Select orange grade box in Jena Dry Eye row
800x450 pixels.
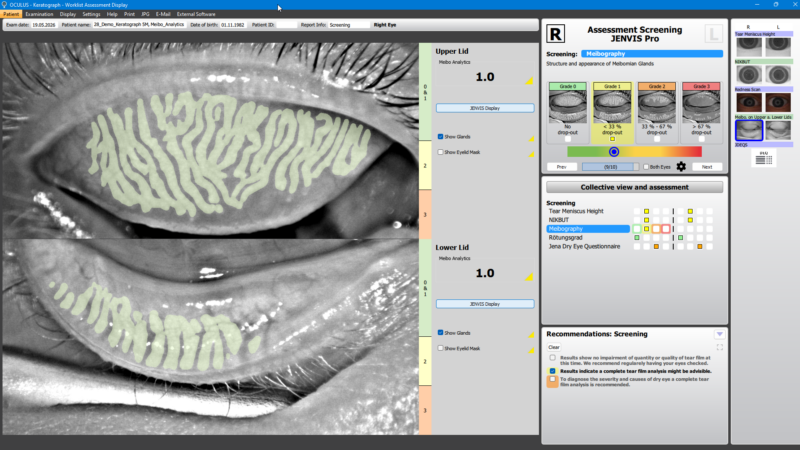pos(656,246)
